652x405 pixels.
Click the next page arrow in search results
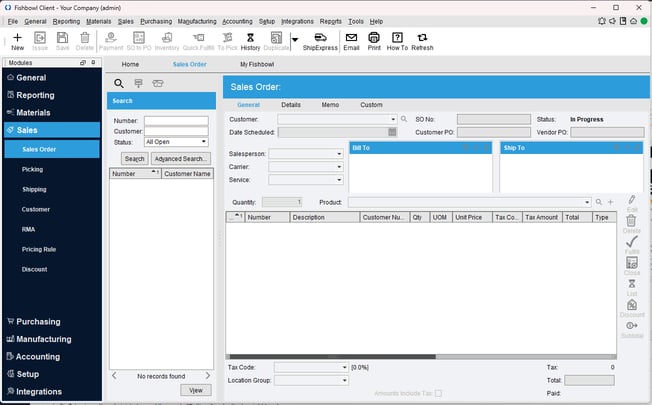point(207,376)
